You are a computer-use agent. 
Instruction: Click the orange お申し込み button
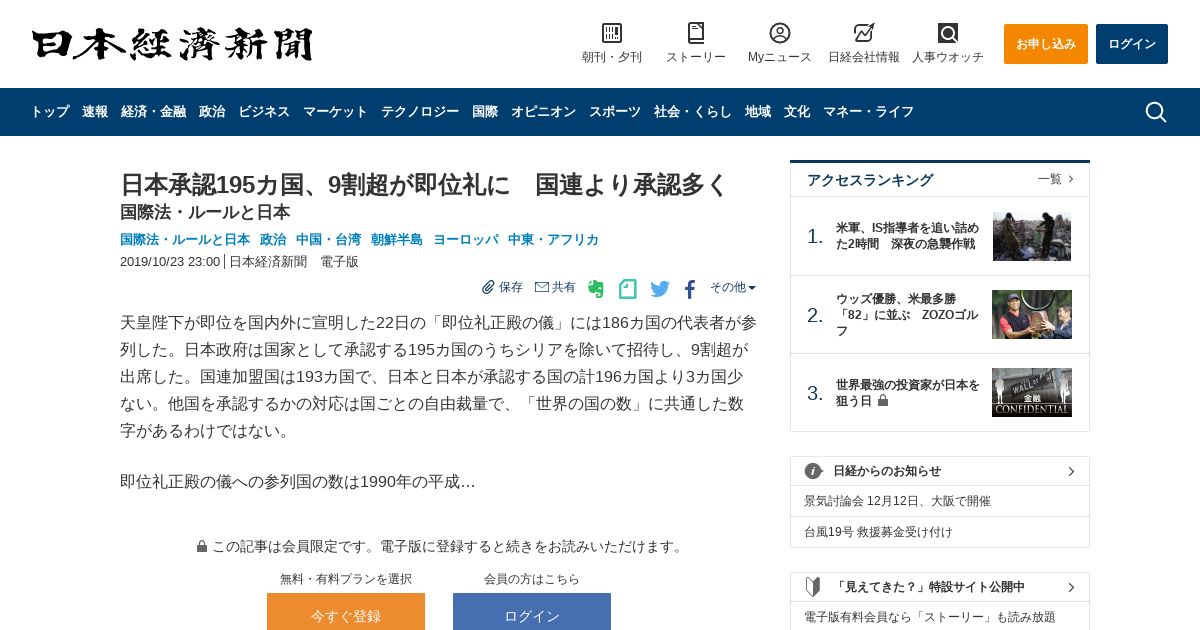[x=1046, y=44]
